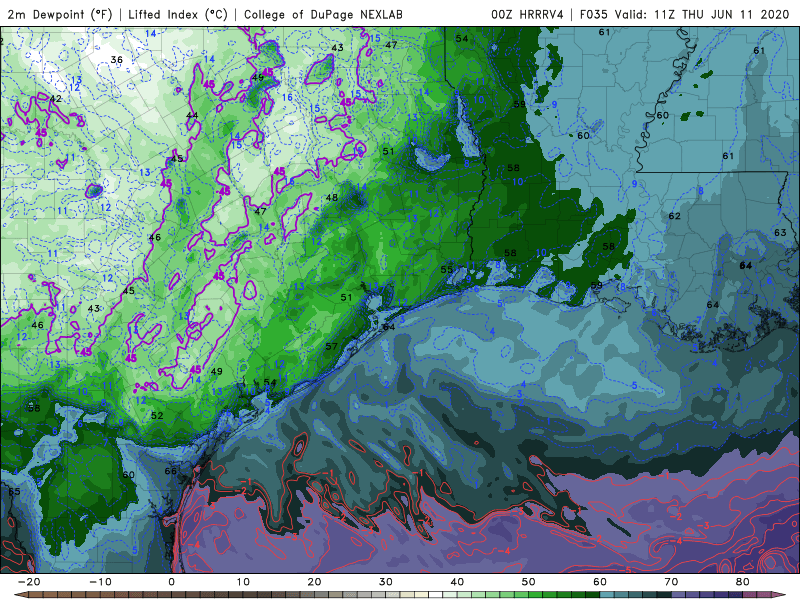This screenshot has width=800, height=600.
Task: Click the "30" color bar label
Action: click(386, 582)
